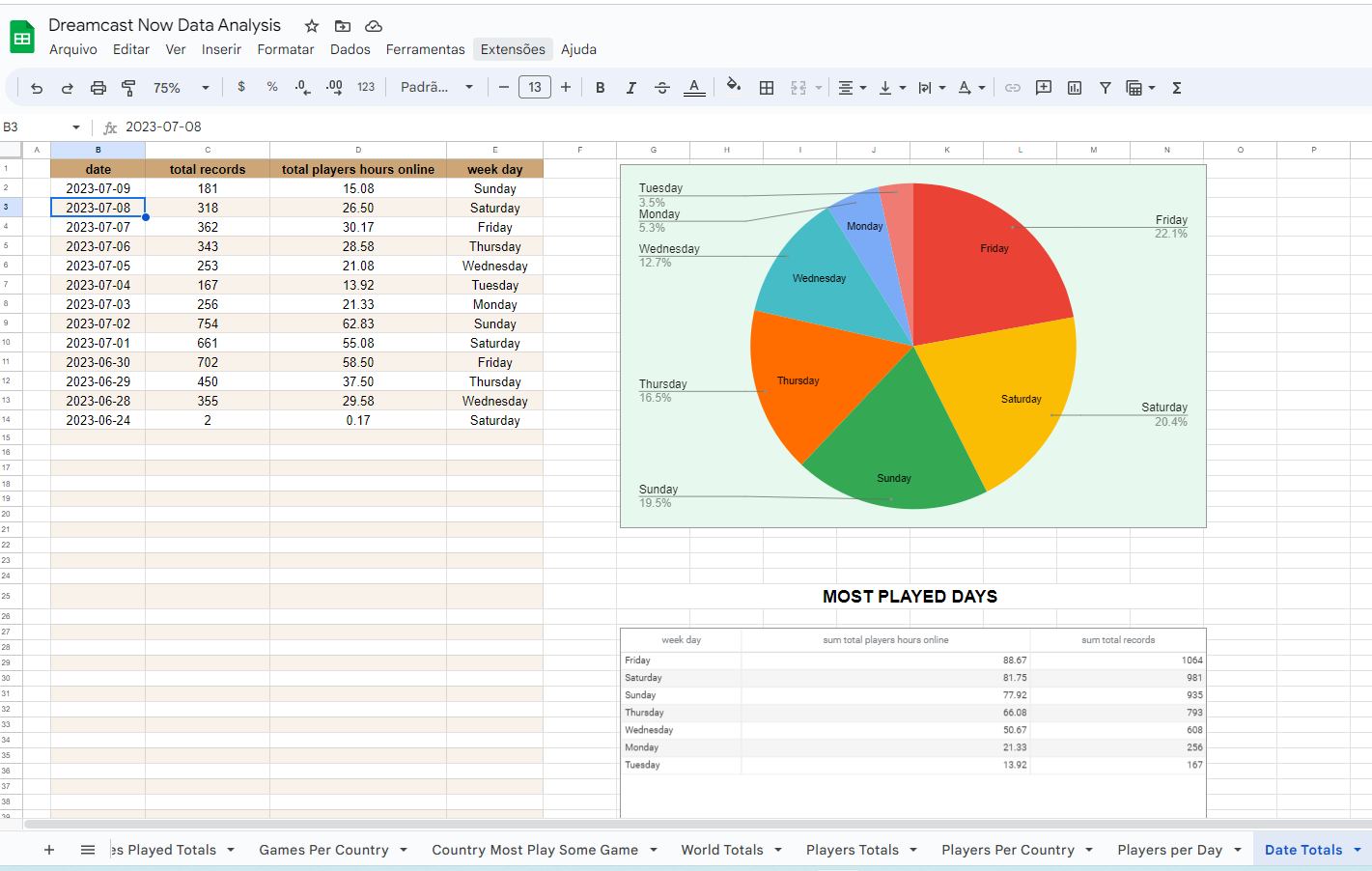Select cell with date 2023-07-09
Screen dimensions: 1372x871
click(x=98, y=188)
